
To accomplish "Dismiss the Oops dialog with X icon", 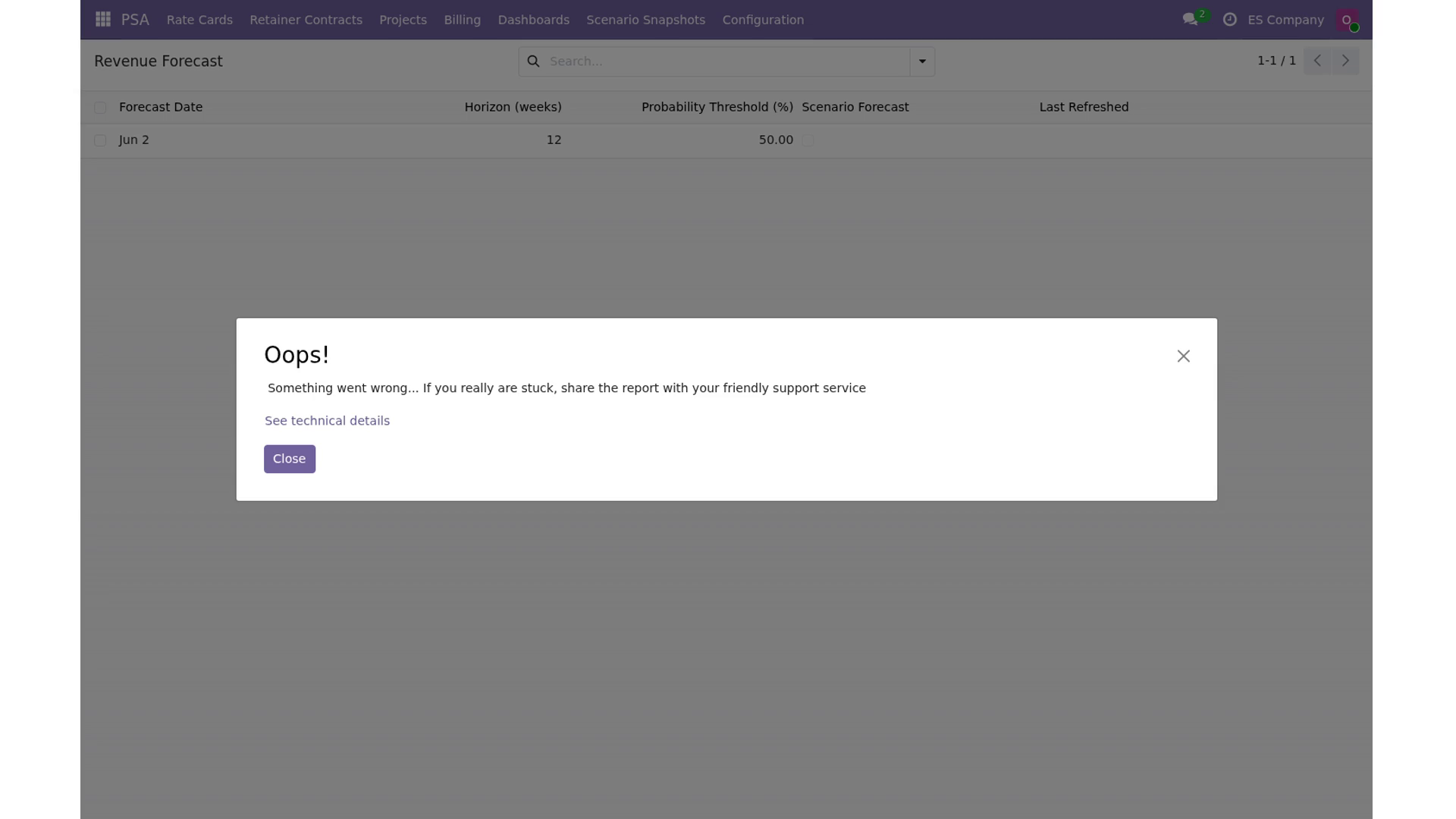I will pos(1183,356).
